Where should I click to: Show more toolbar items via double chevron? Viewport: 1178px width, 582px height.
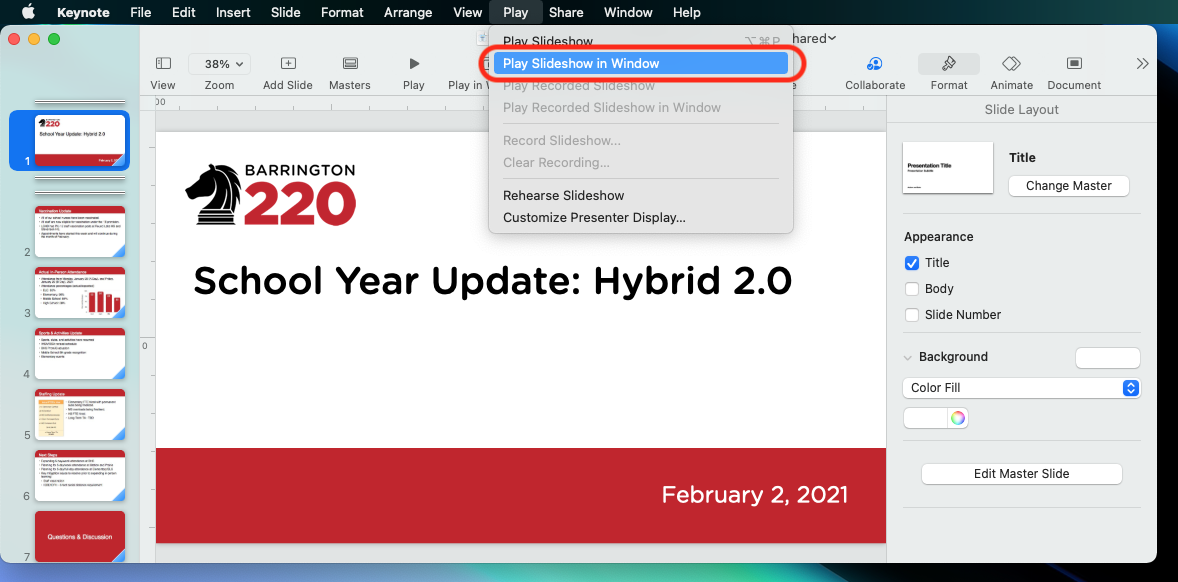(1143, 64)
